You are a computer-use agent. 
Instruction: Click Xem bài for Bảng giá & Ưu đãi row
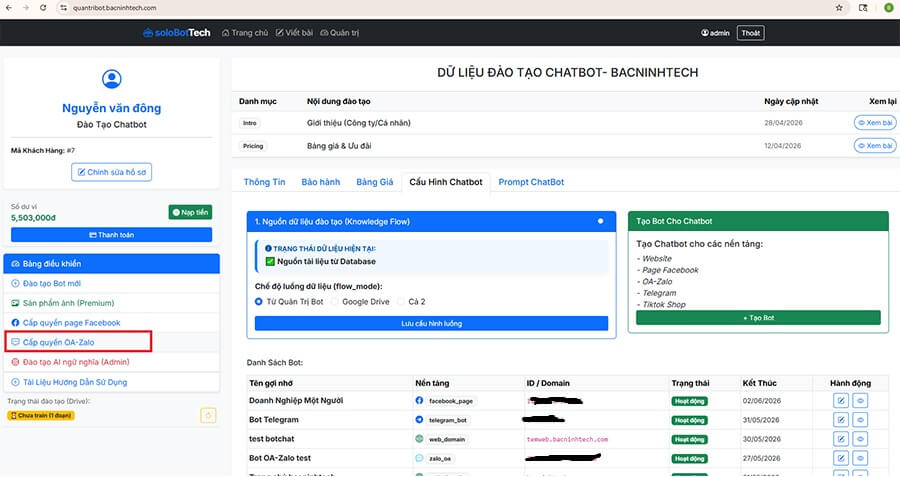tap(875, 146)
